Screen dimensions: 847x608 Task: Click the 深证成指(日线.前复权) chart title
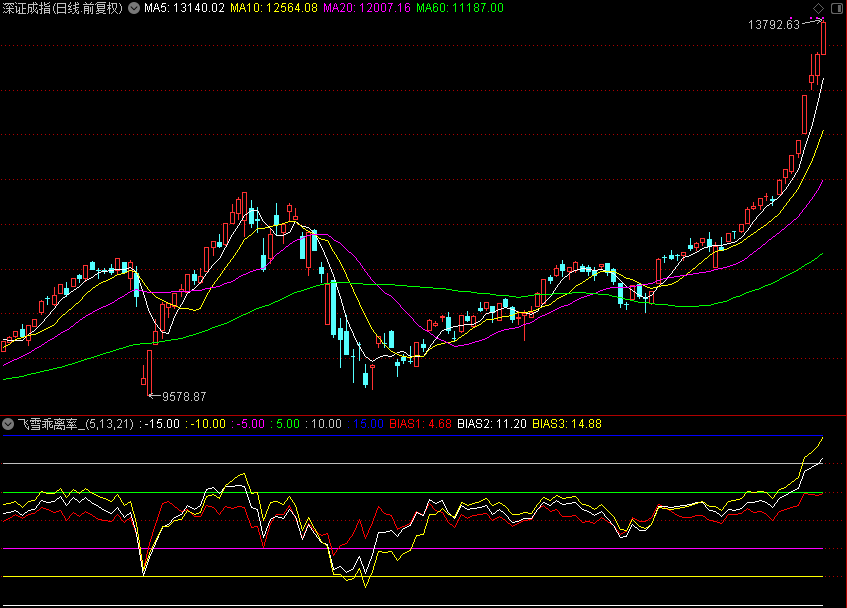63,8
